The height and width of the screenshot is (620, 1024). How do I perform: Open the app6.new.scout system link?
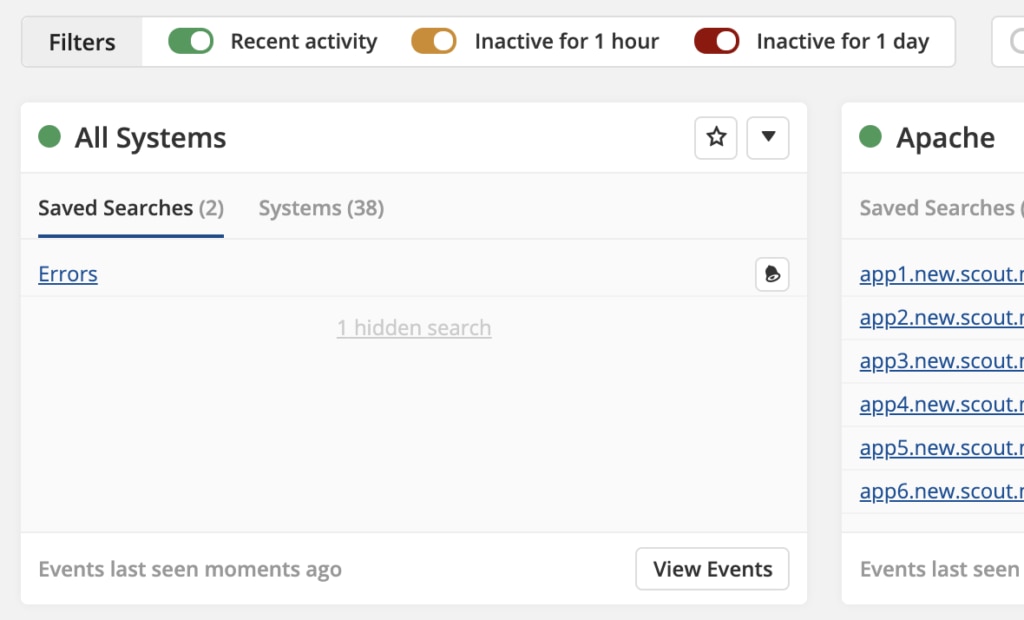pyautogui.click(x=942, y=491)
